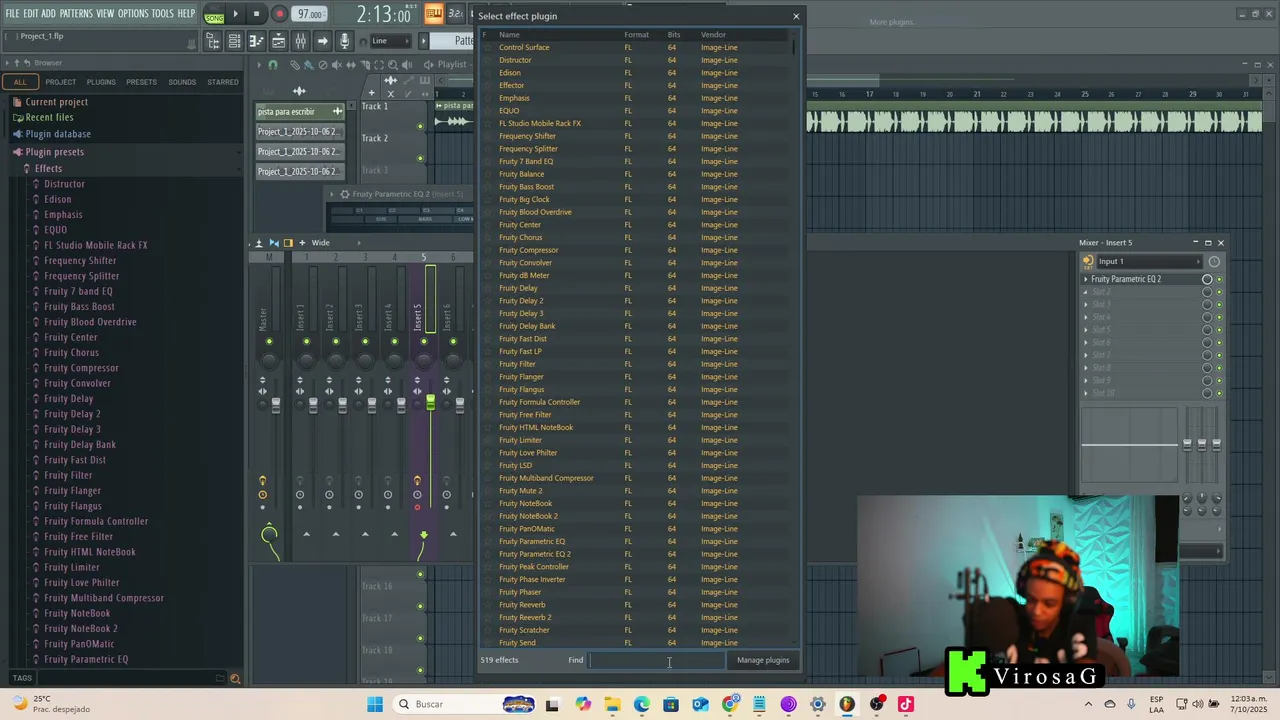1280x720 pixels.
Task: Expand Plugin presets in browser tree
Action: [54, 152]
